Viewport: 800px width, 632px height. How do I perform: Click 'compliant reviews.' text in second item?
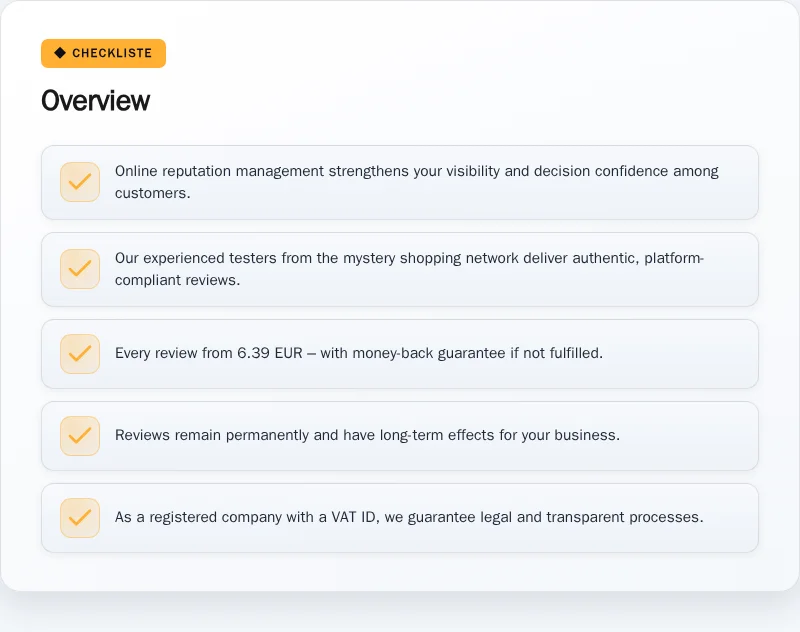point(177,280)
